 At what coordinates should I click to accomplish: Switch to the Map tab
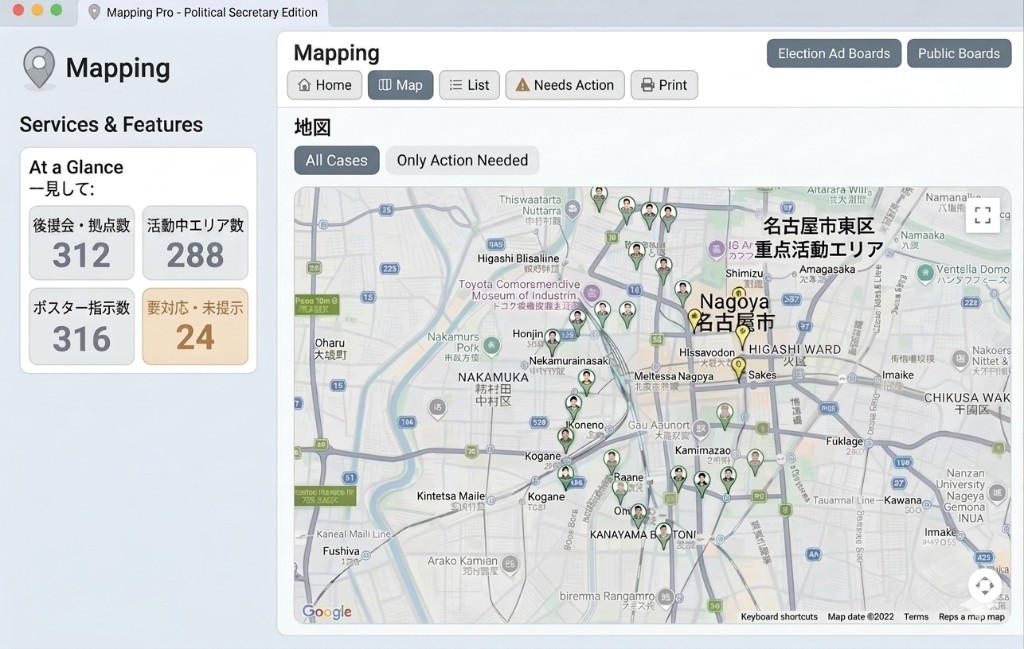click(400, 85)
